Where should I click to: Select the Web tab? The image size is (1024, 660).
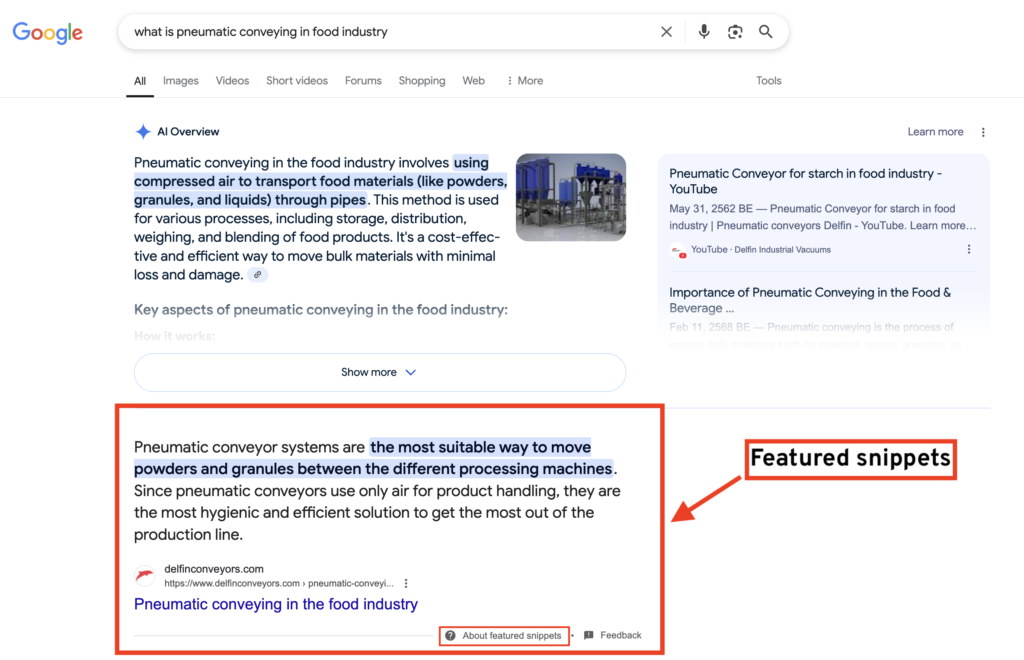(x=473, y=81)
